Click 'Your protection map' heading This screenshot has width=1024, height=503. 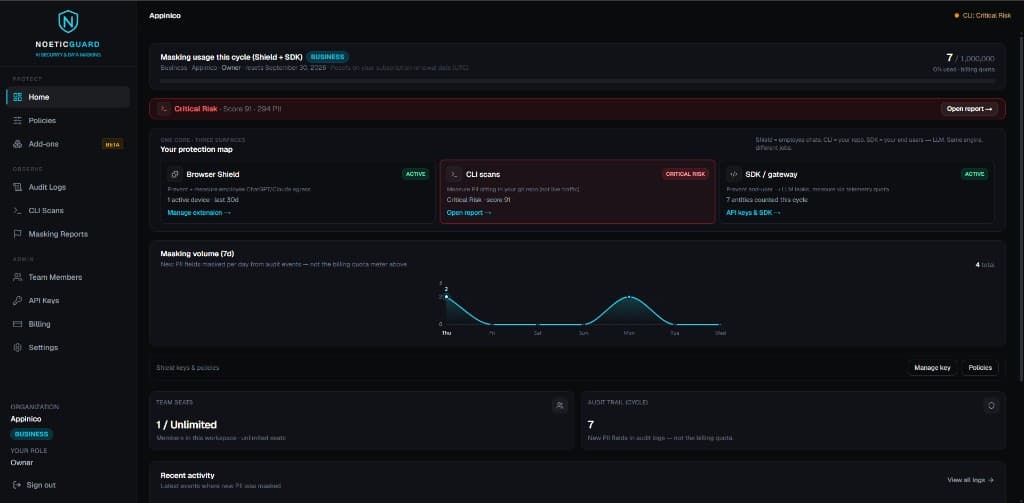click(197, 150)
